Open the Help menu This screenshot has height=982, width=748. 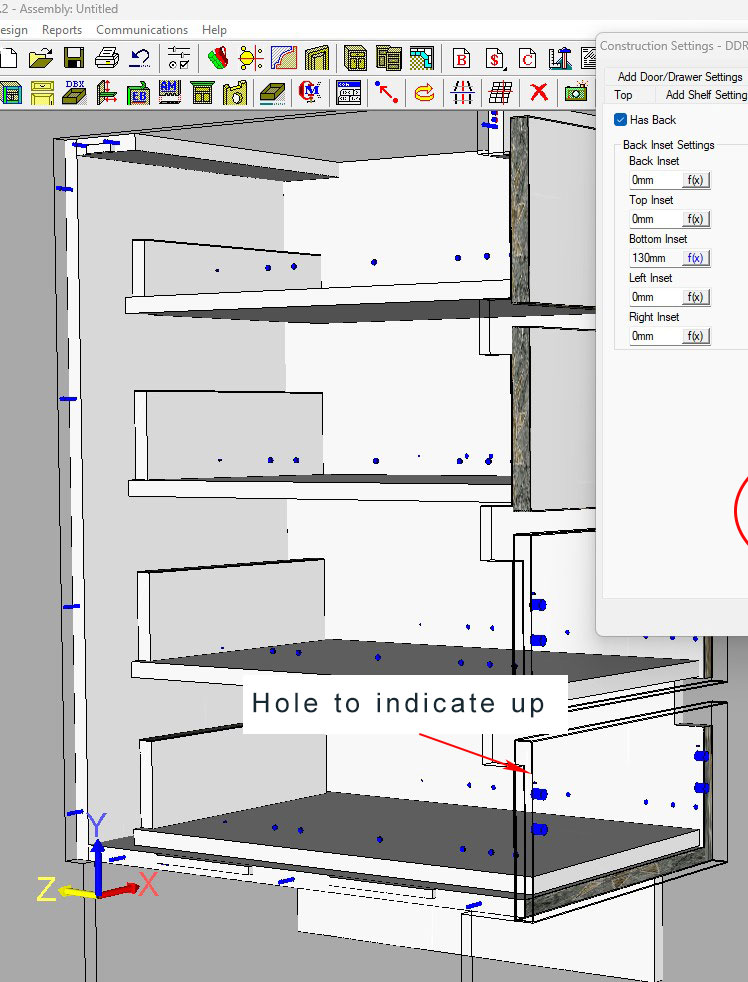click(x=214, y=30)
